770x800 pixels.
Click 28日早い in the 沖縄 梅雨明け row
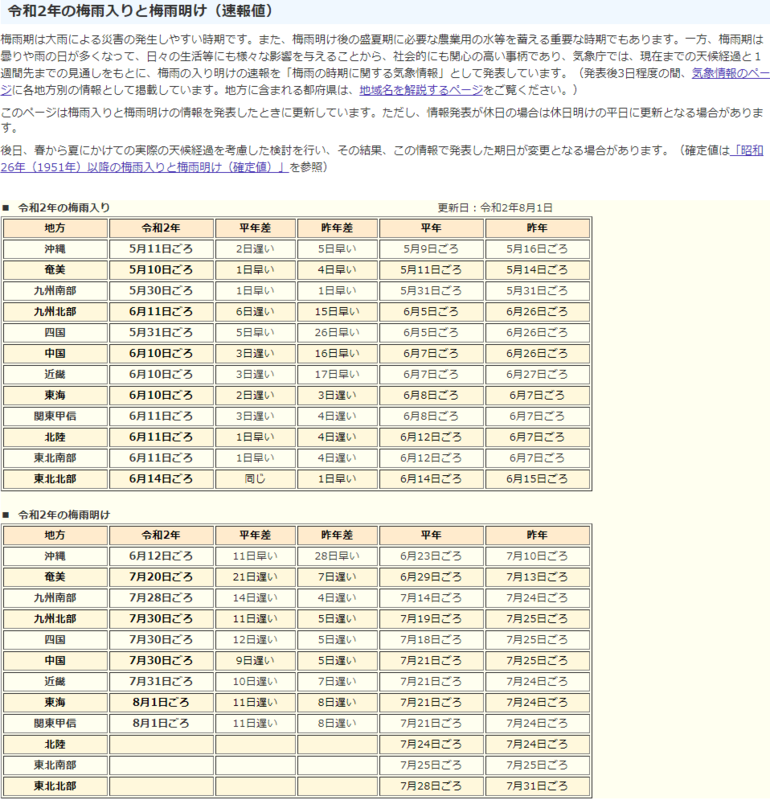point(337,556)
